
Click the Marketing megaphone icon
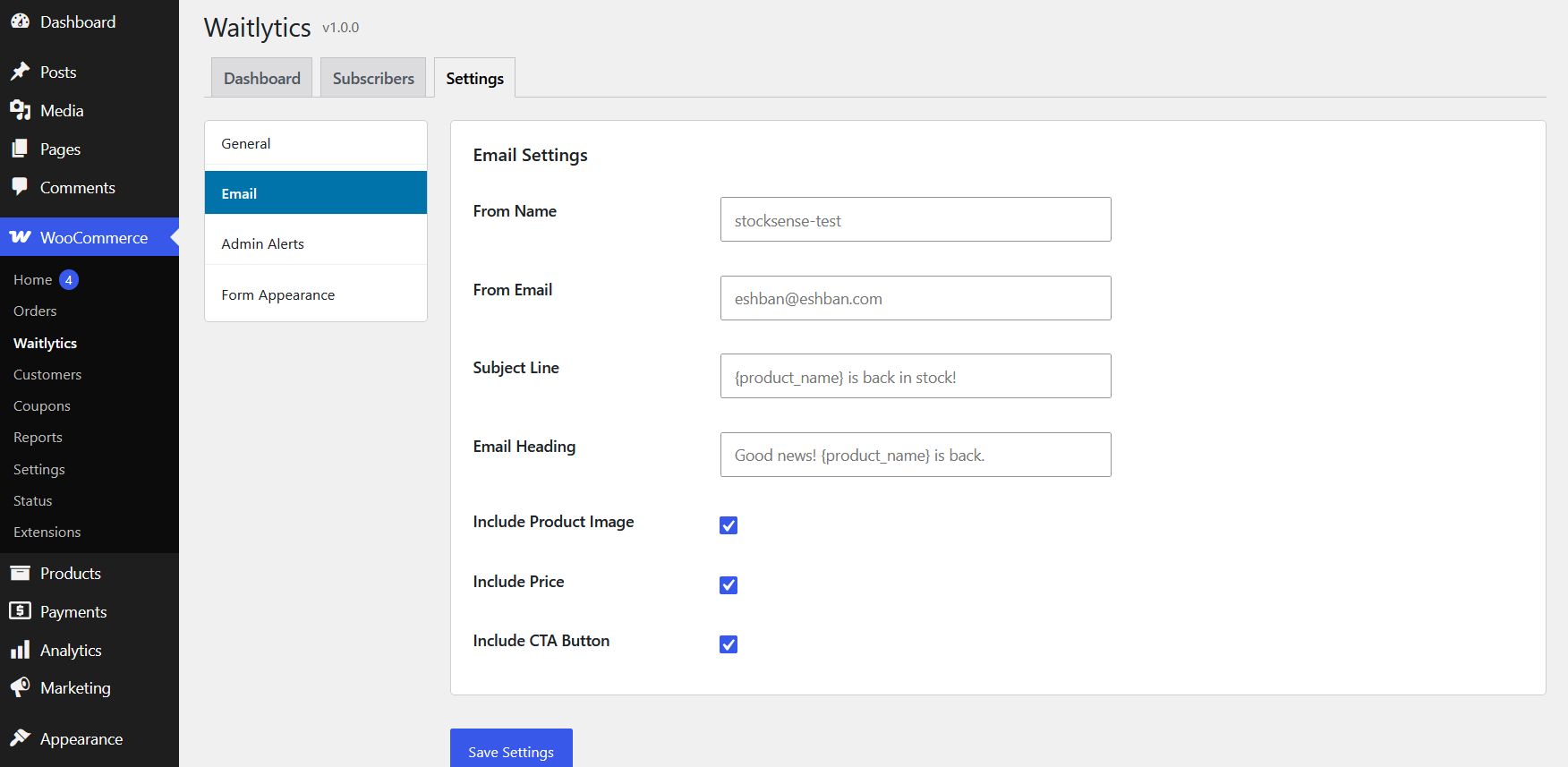(20, 687)
